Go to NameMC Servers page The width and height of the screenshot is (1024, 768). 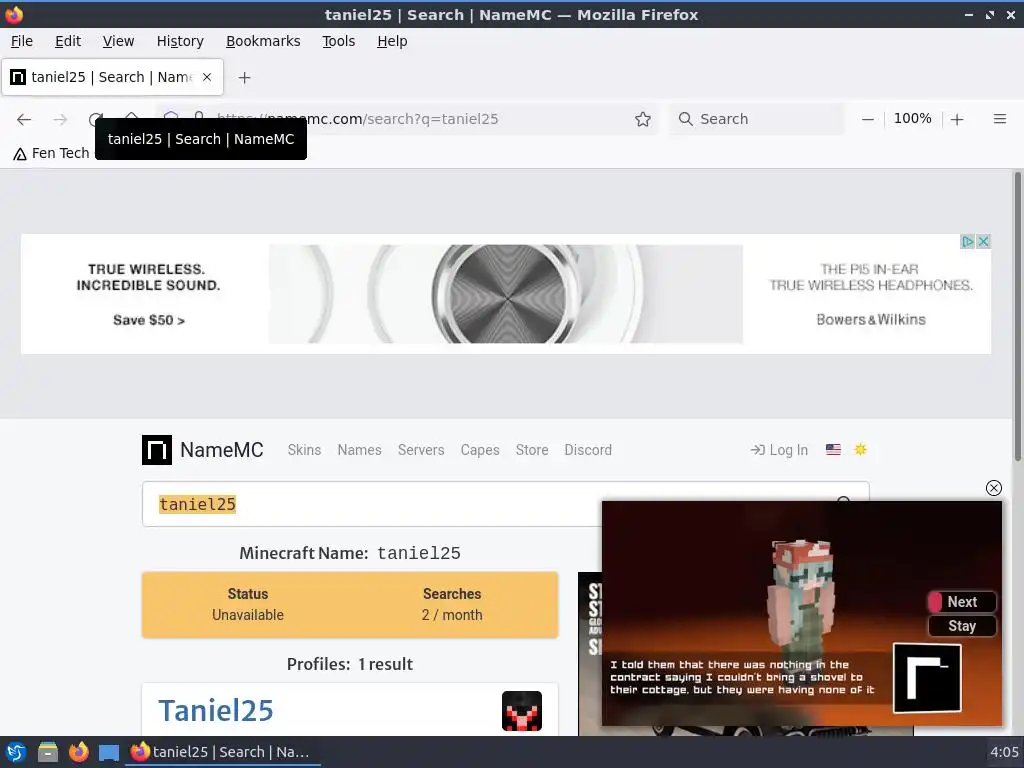[421, 450]
